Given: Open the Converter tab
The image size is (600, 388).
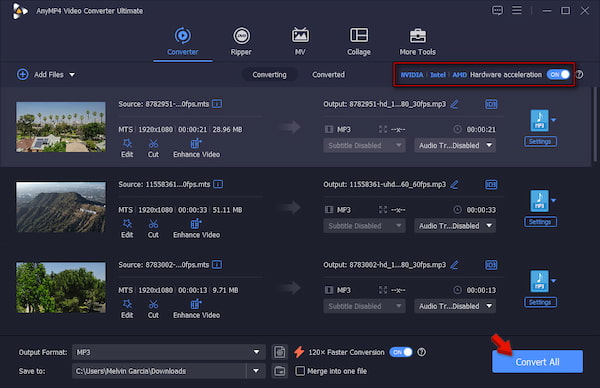Looking at the screenshot, I should tap(183, 41).
